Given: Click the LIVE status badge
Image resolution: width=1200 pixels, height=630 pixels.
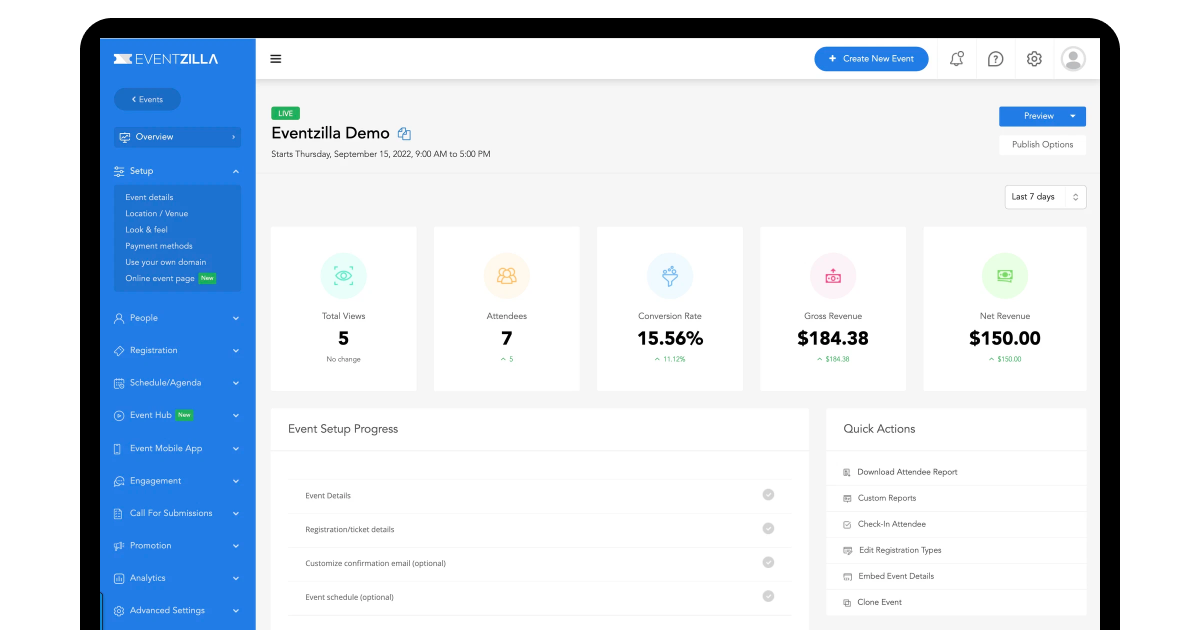Looking at the screenshot, I should 286,113.
